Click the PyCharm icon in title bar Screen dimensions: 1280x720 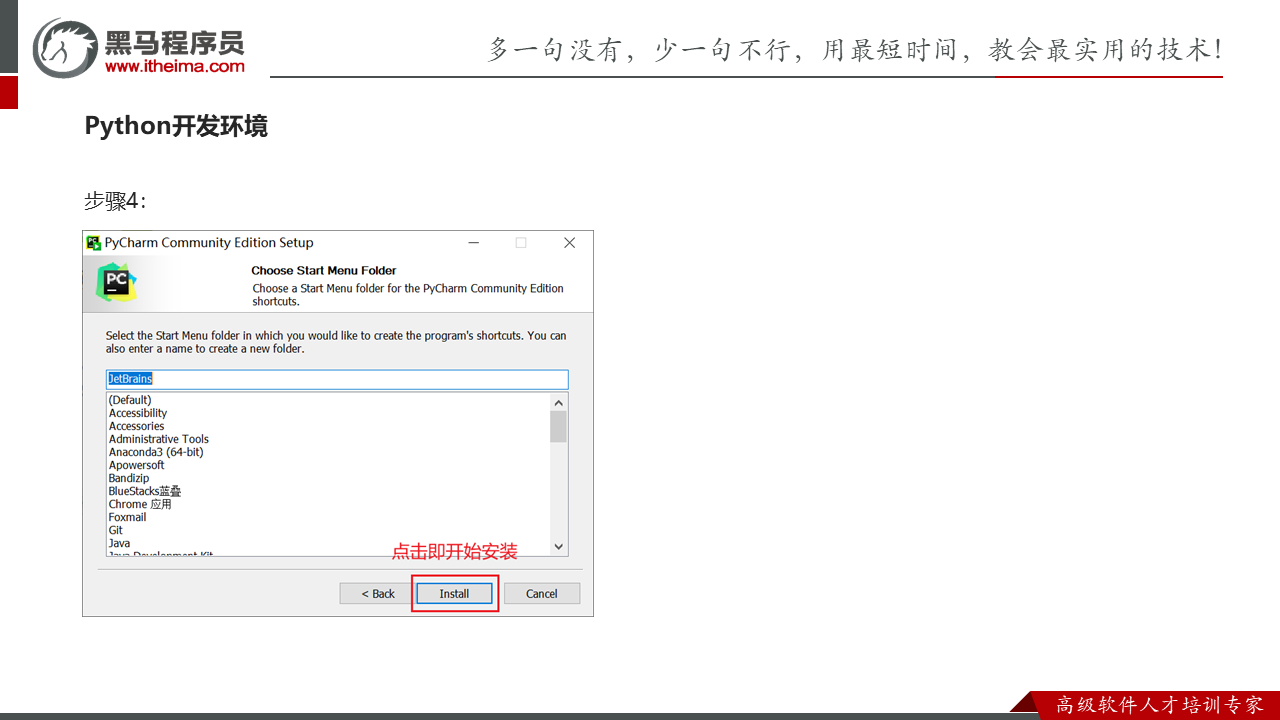(94, 243)
